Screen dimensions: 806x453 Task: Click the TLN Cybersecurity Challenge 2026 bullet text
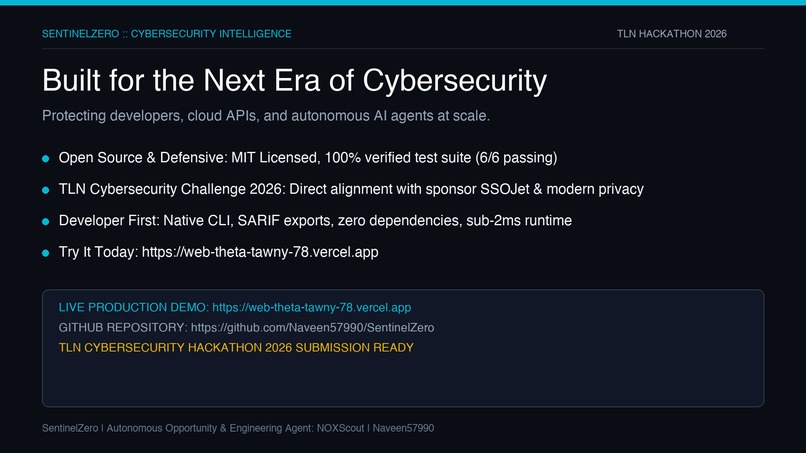pos(351,189)
